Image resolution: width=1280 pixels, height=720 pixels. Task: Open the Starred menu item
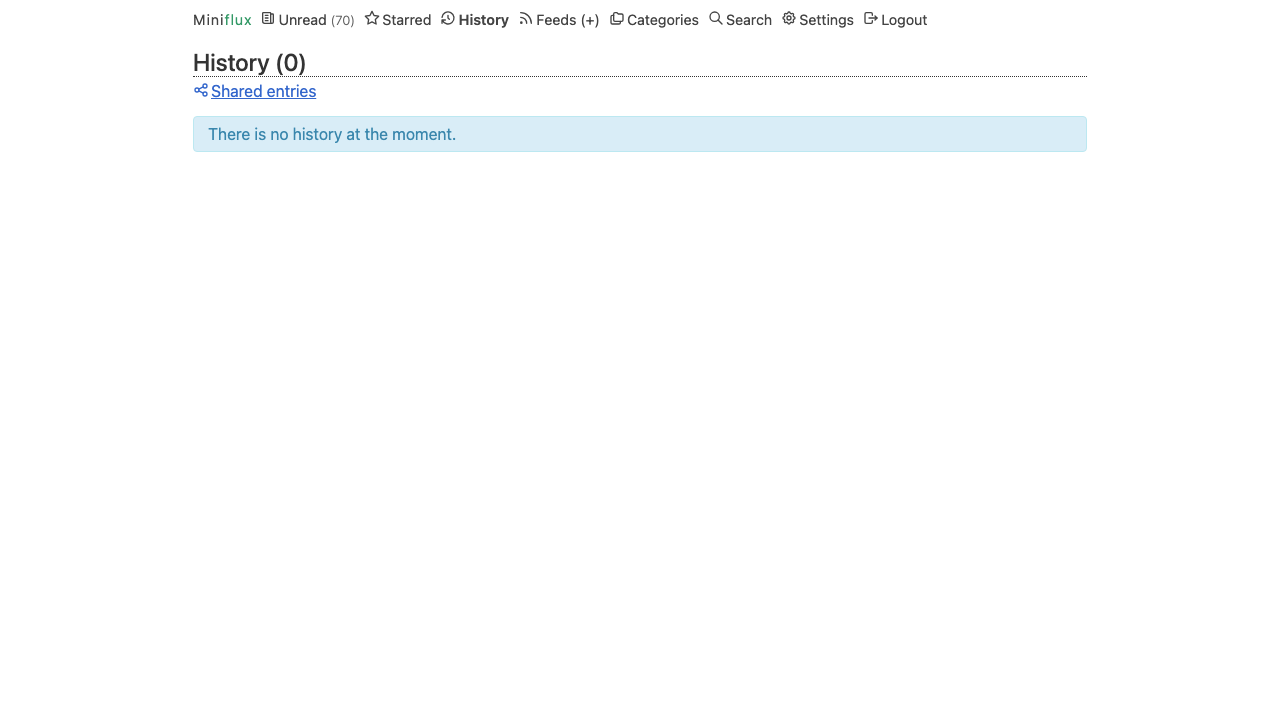coord(407,20)
